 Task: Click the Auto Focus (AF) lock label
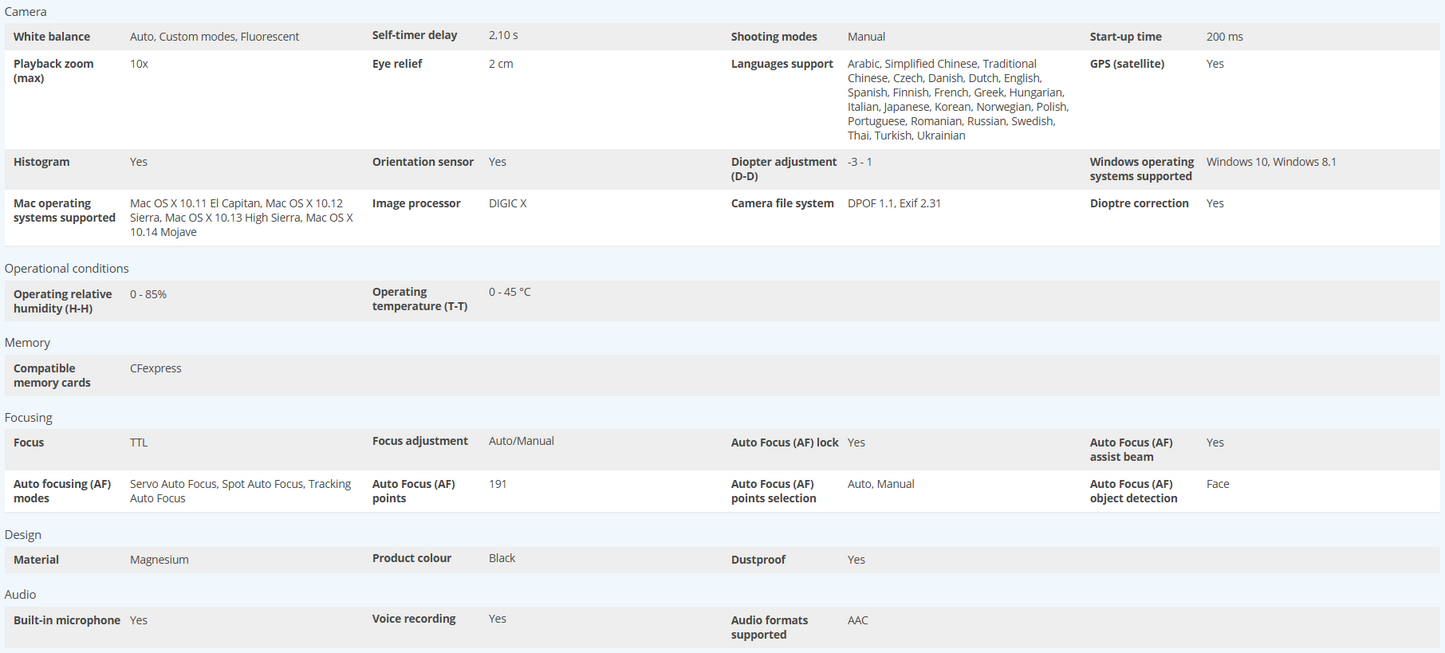tap(784, 443)
